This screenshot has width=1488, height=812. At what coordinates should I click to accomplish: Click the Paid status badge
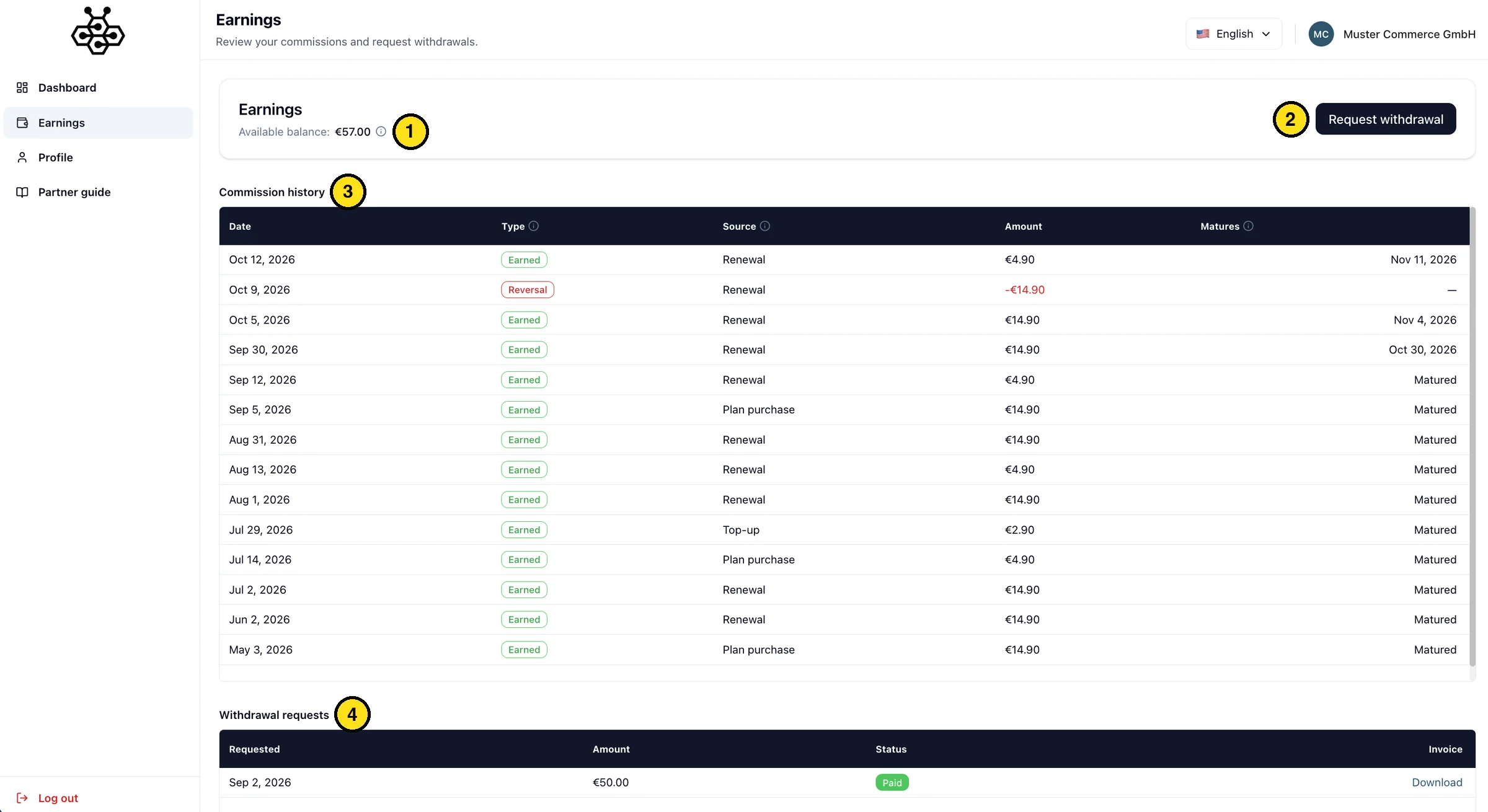[x=892, y=782]
